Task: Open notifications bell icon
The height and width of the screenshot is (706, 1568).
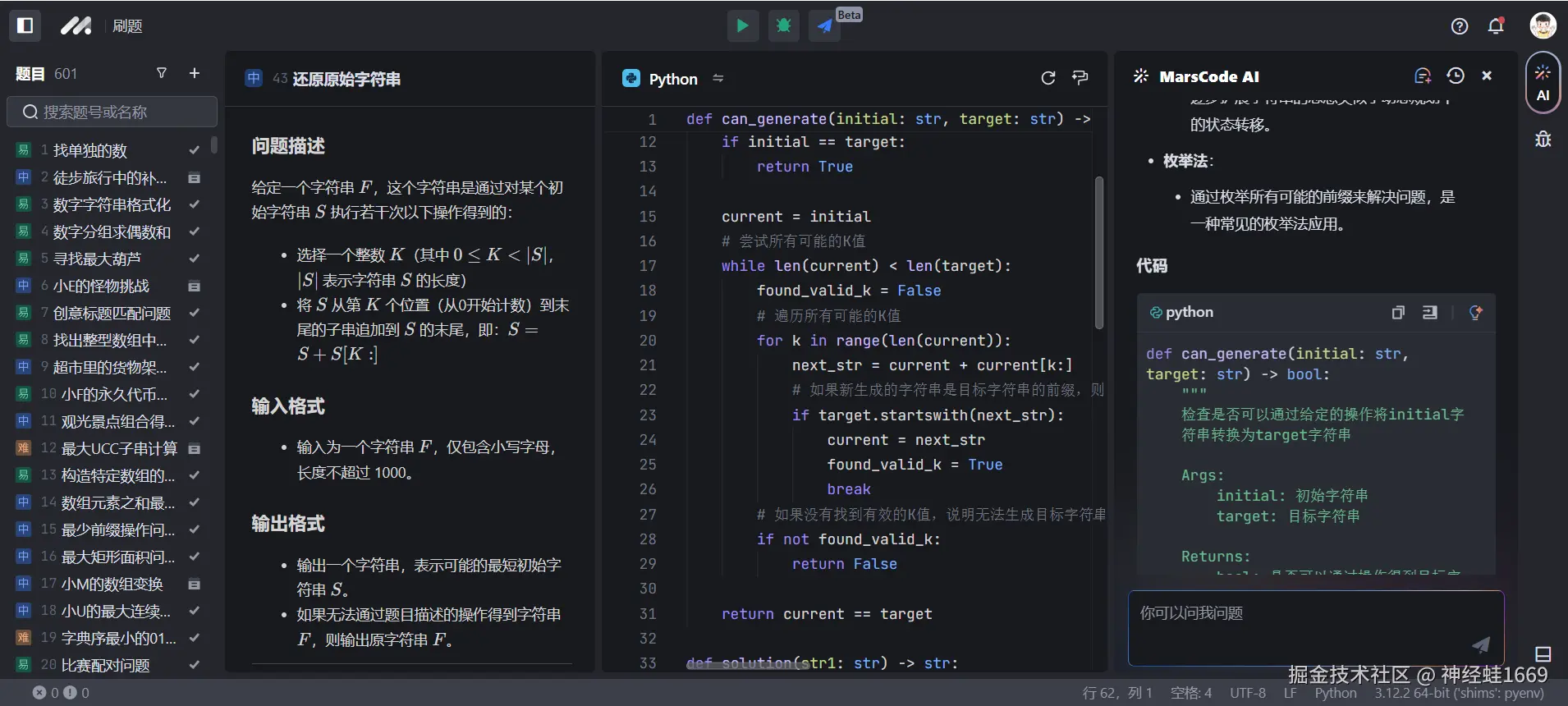Action: click(1496, 26)
